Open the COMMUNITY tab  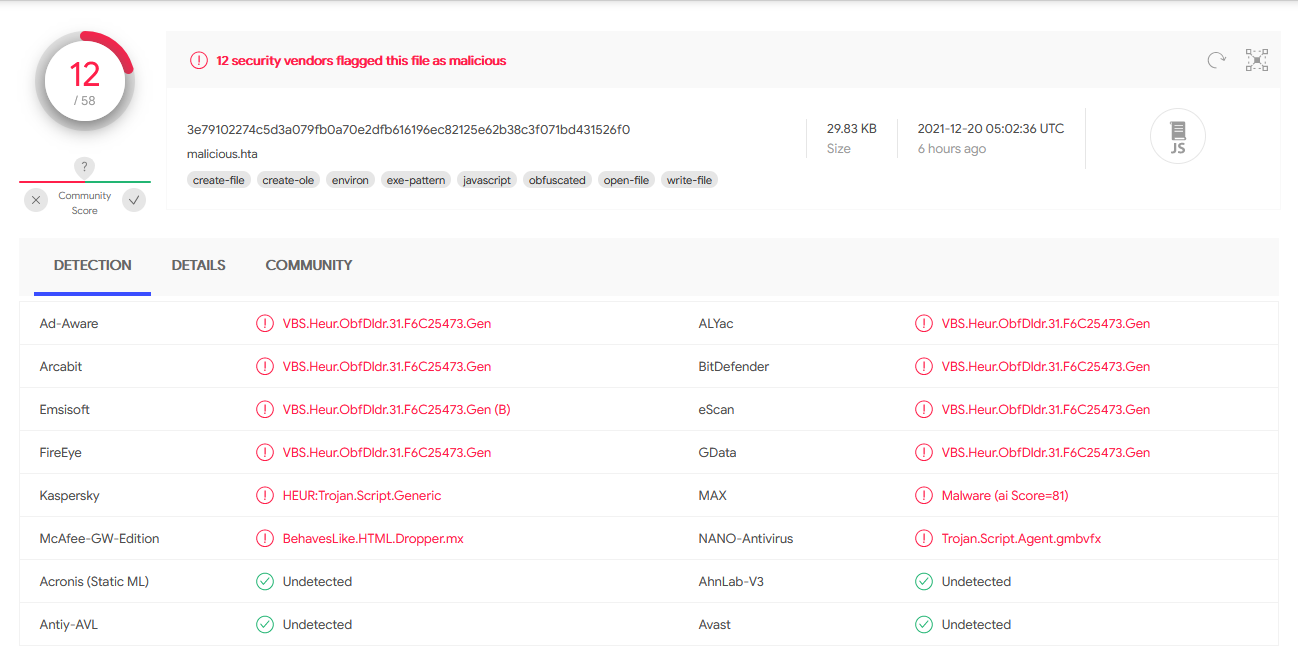click(x=308, y=266)
